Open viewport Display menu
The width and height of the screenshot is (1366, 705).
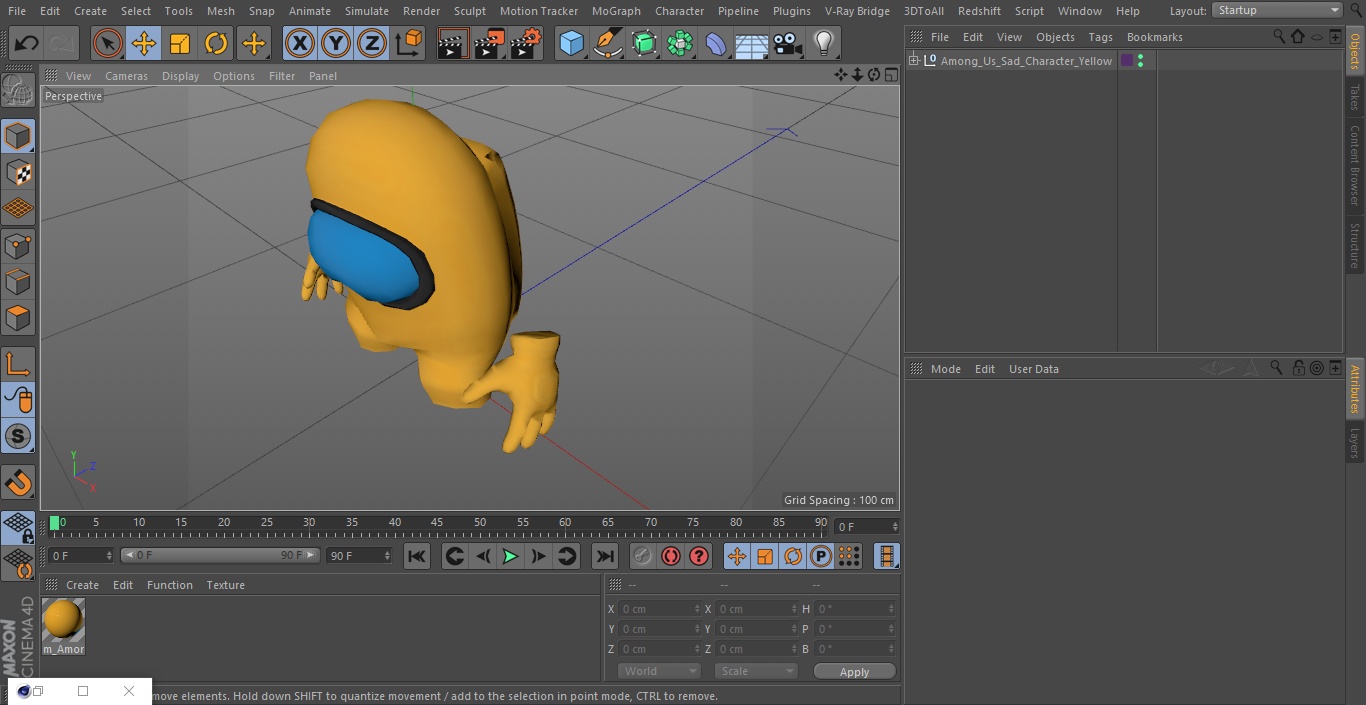[180, 76]
